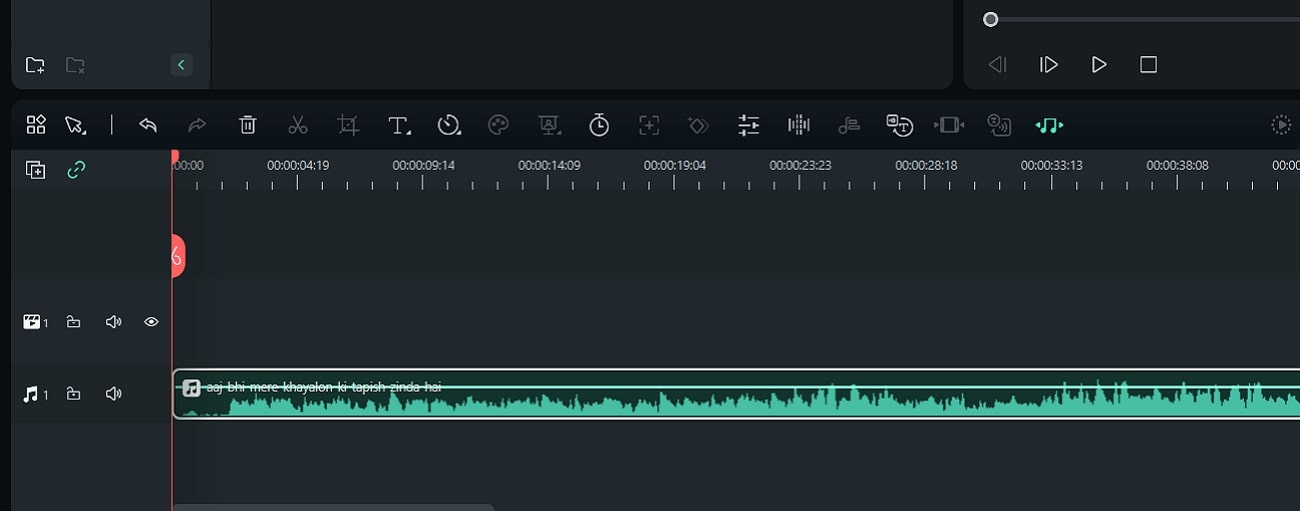This screenshot has height=511, width=1300.
Task: Select the audio clip 'aaj bhi mere khayalon'
Action: pos(736,394)
